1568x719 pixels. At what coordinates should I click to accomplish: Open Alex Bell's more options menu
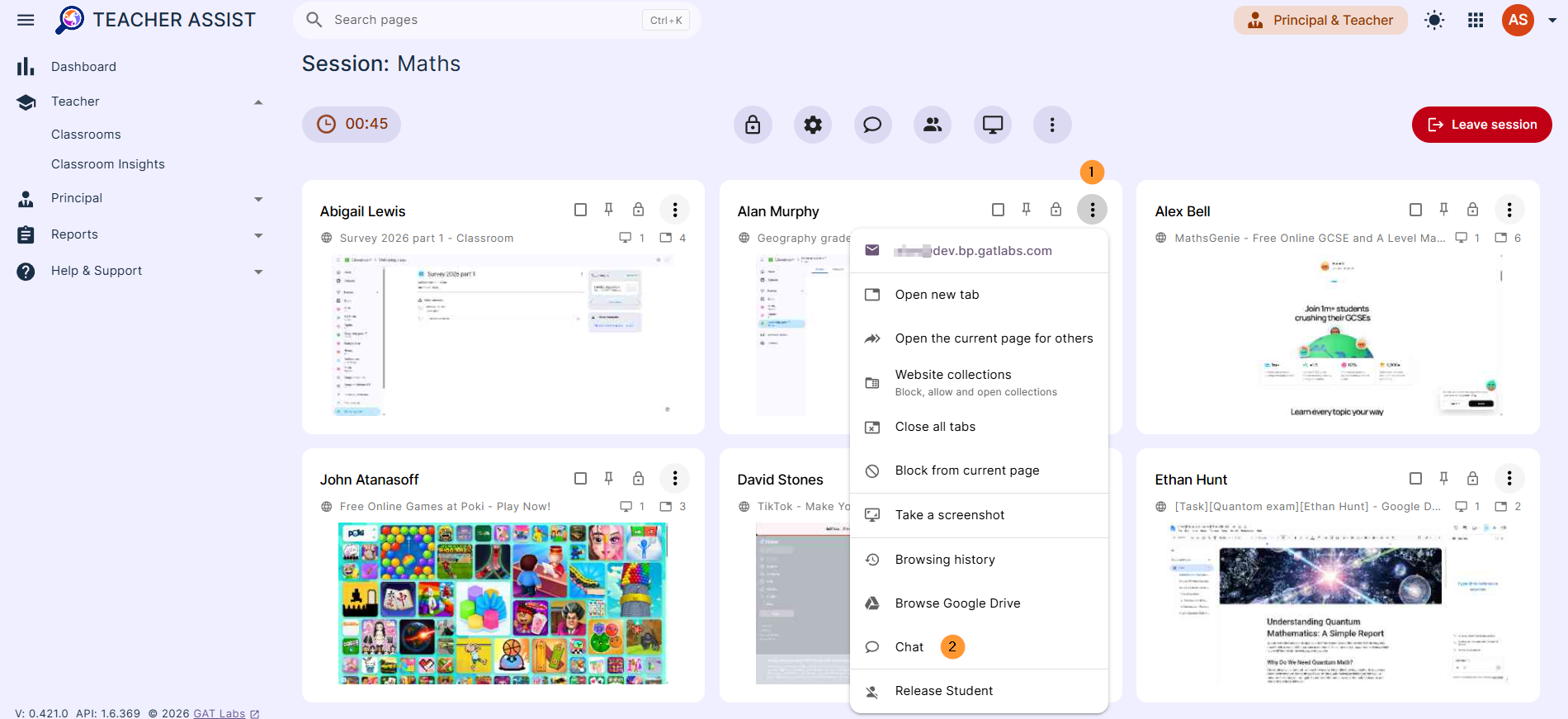point(1509,210)
